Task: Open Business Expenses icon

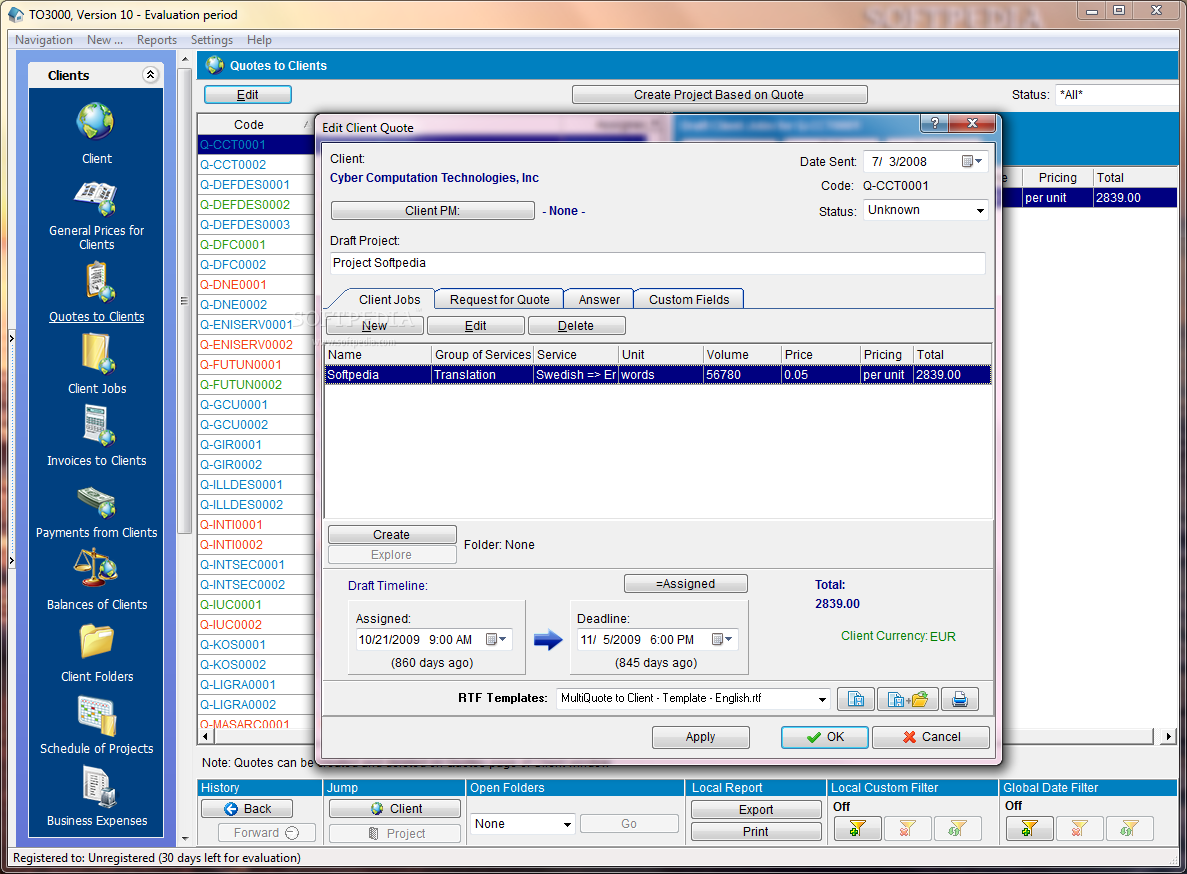Action: click(98, 787)
